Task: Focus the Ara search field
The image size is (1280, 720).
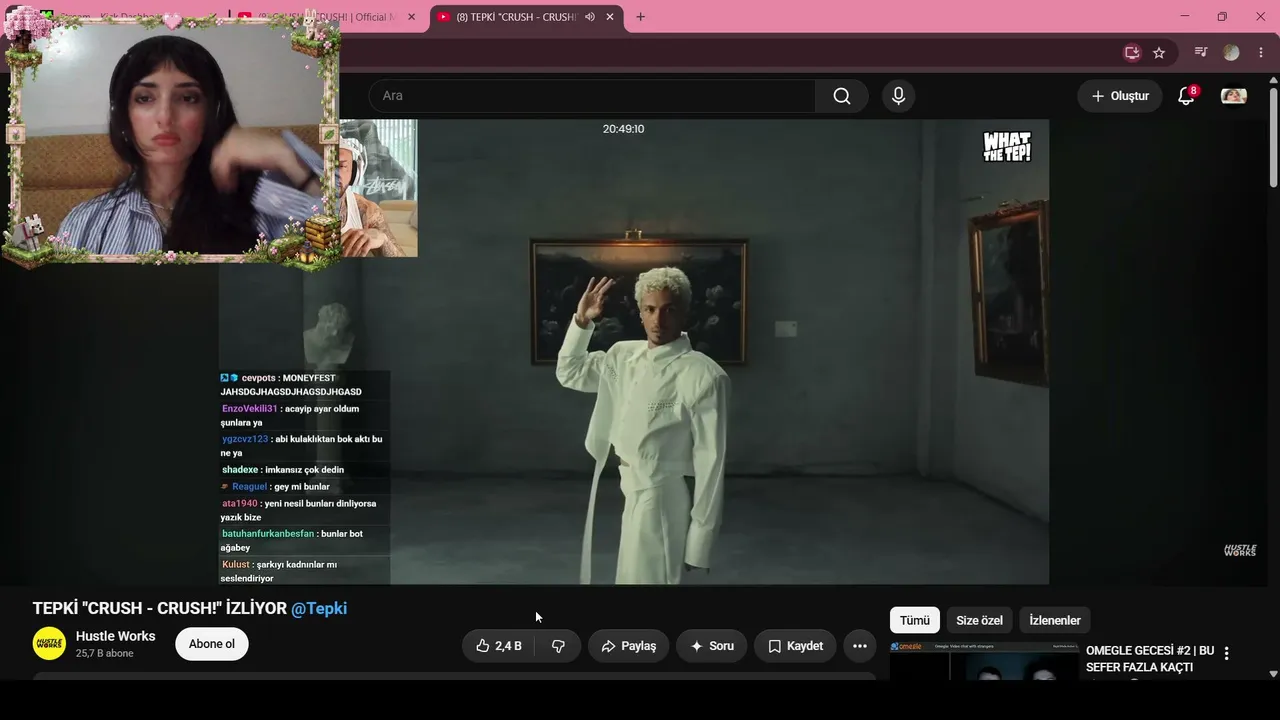Action: tap(592, 96)
